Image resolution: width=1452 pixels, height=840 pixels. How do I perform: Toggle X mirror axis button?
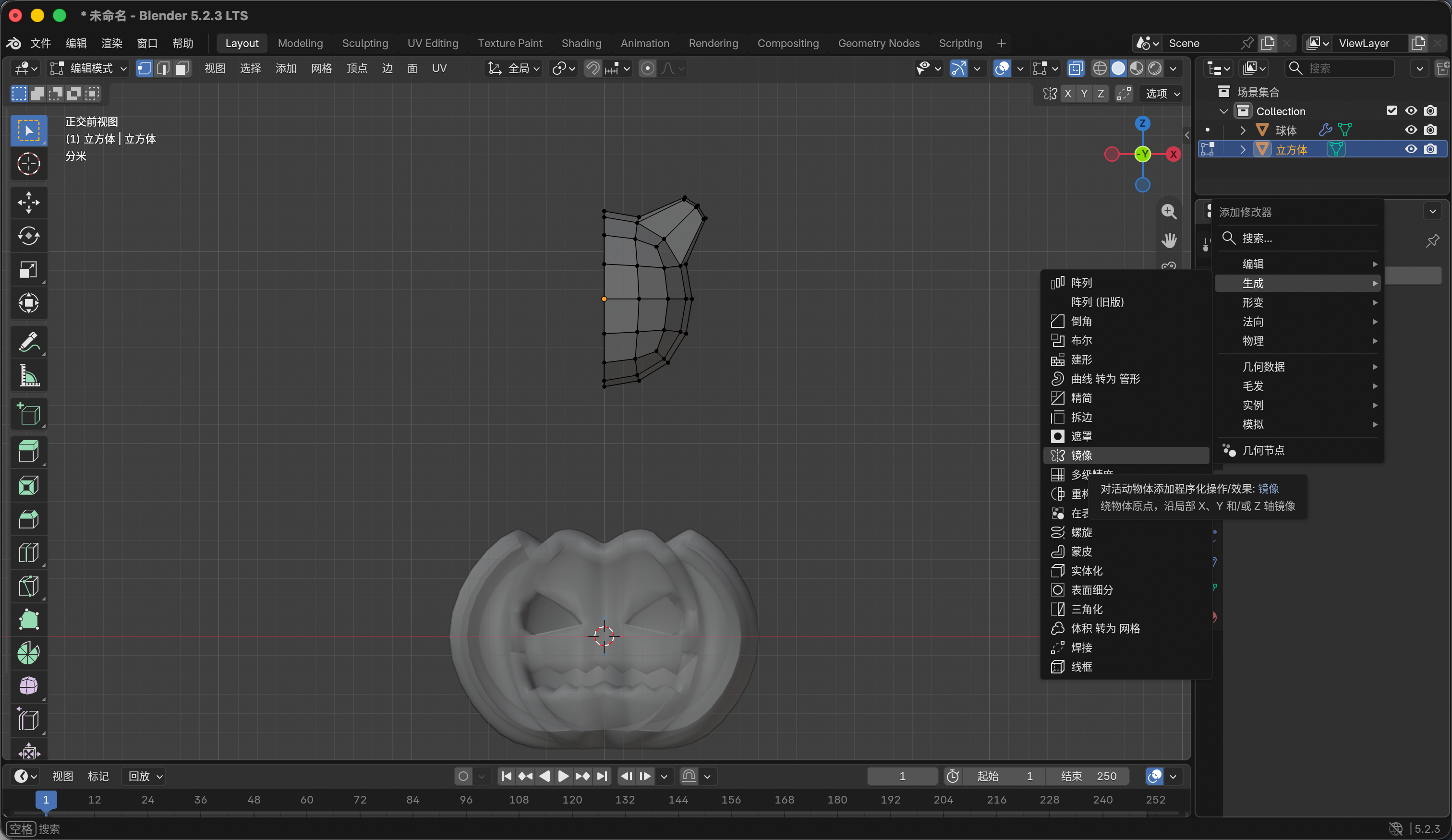click(1068, 94)
